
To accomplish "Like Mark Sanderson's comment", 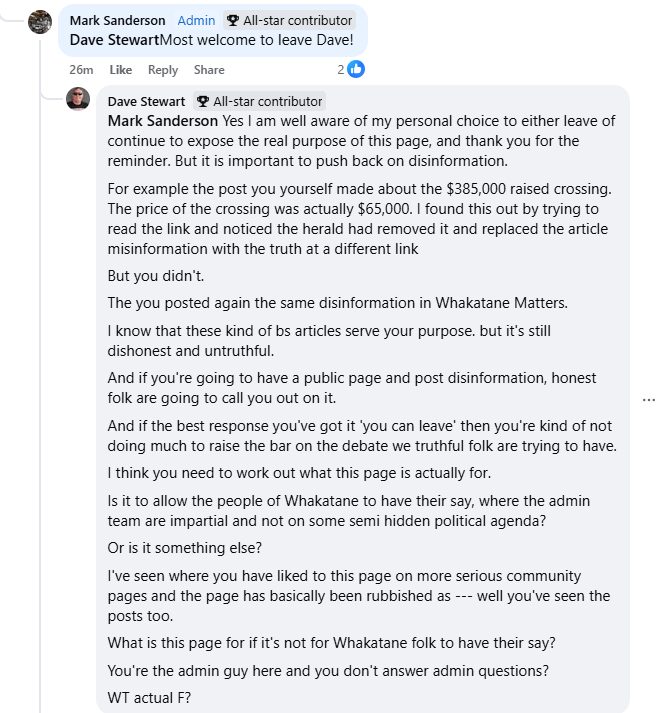I will point(121,70).
